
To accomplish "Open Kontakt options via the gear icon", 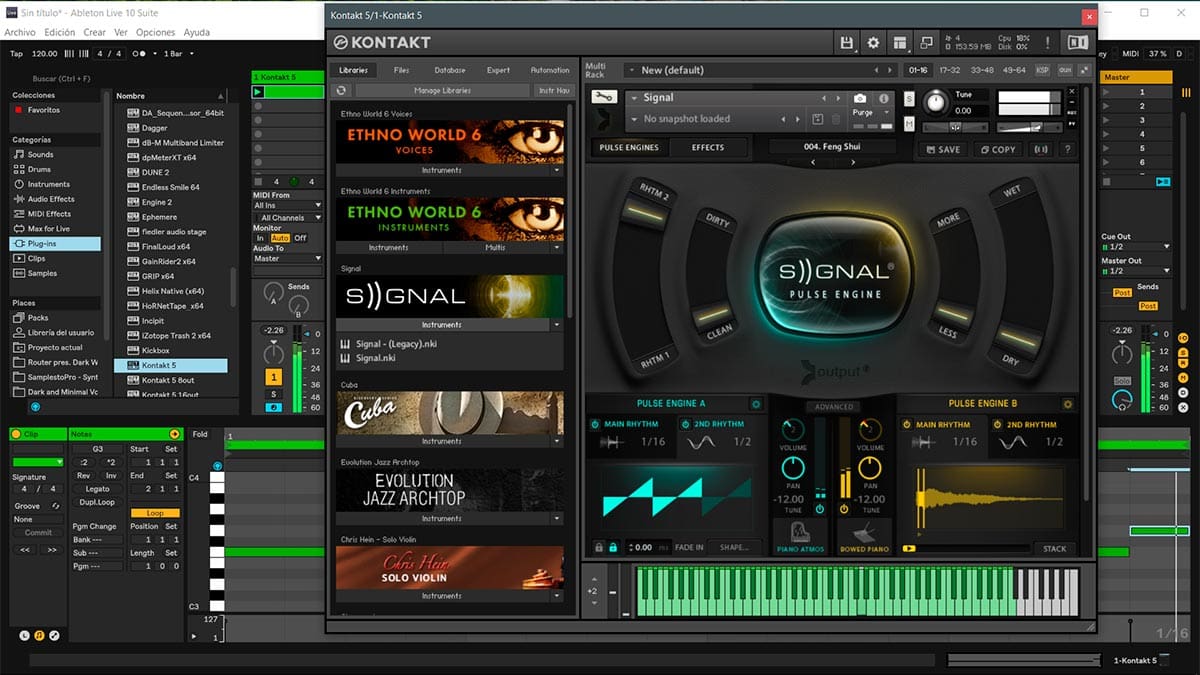I will (873, 42).
